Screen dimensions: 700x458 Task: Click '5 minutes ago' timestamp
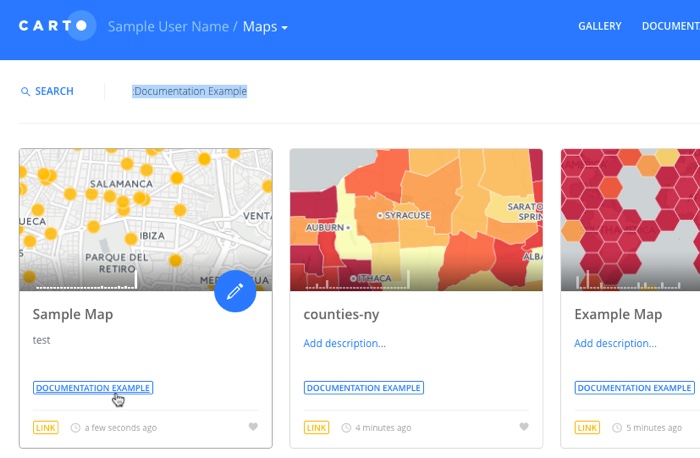[x=654, y=428]
